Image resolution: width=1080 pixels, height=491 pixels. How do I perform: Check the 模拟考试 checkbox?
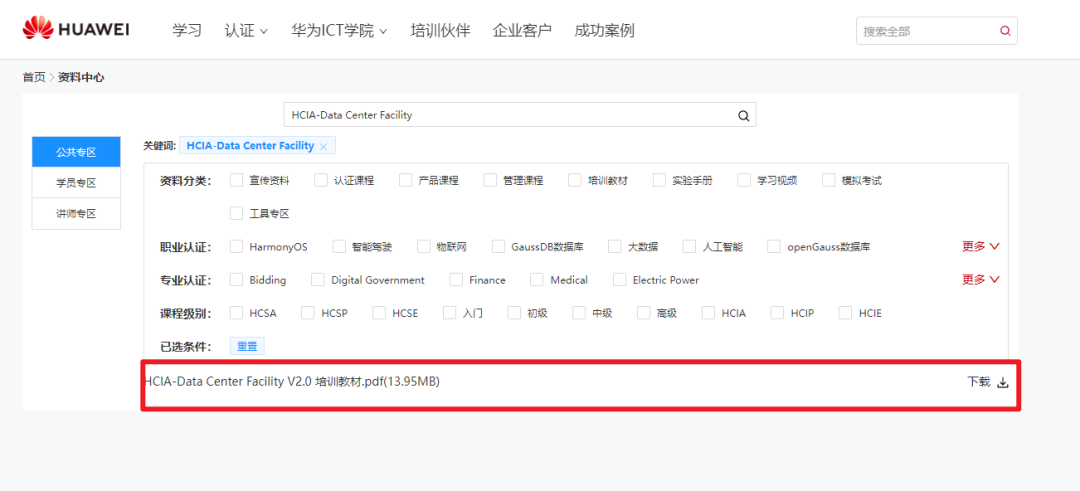pyautogui.click(x=829, y=180)
